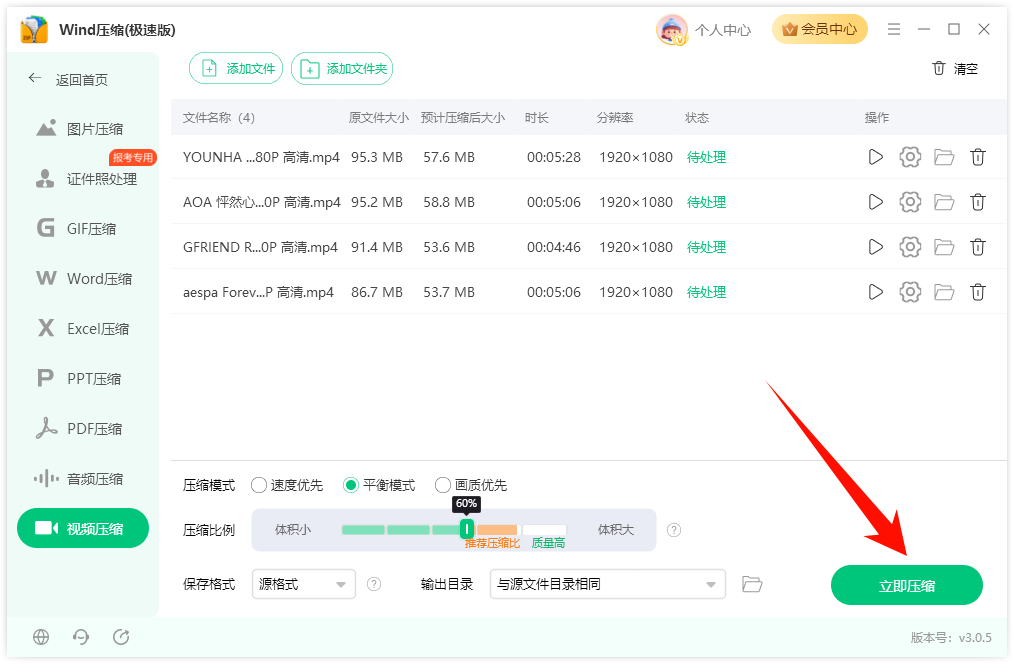Select 画质优先 compression mode

(x=471, y=485)
